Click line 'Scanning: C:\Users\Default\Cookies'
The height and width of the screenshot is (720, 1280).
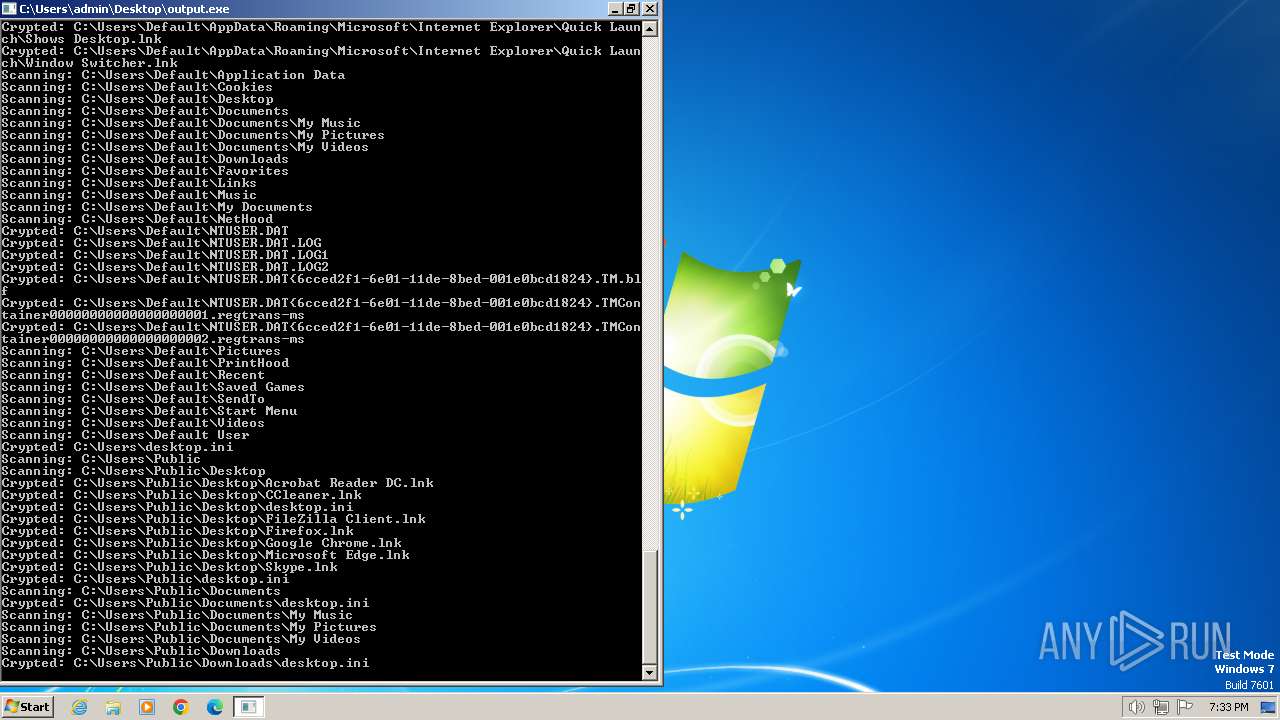pyautogui.click(x=137, y=87)
